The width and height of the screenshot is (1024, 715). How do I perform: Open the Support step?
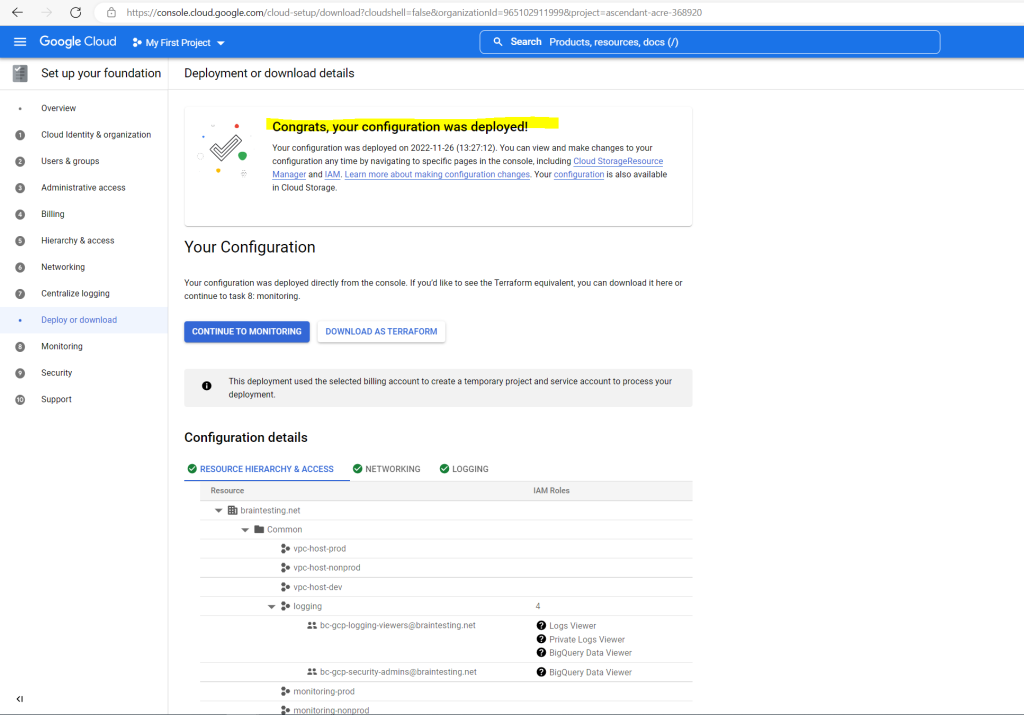pyautogui.click(x=56, y=399)
